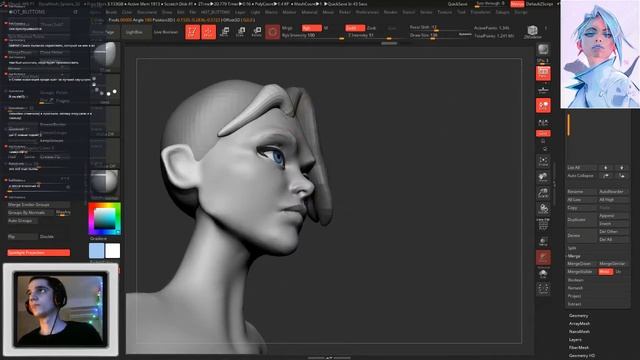
Task: Activate the Draw mode icon
Action: click(x=208, y=32)
